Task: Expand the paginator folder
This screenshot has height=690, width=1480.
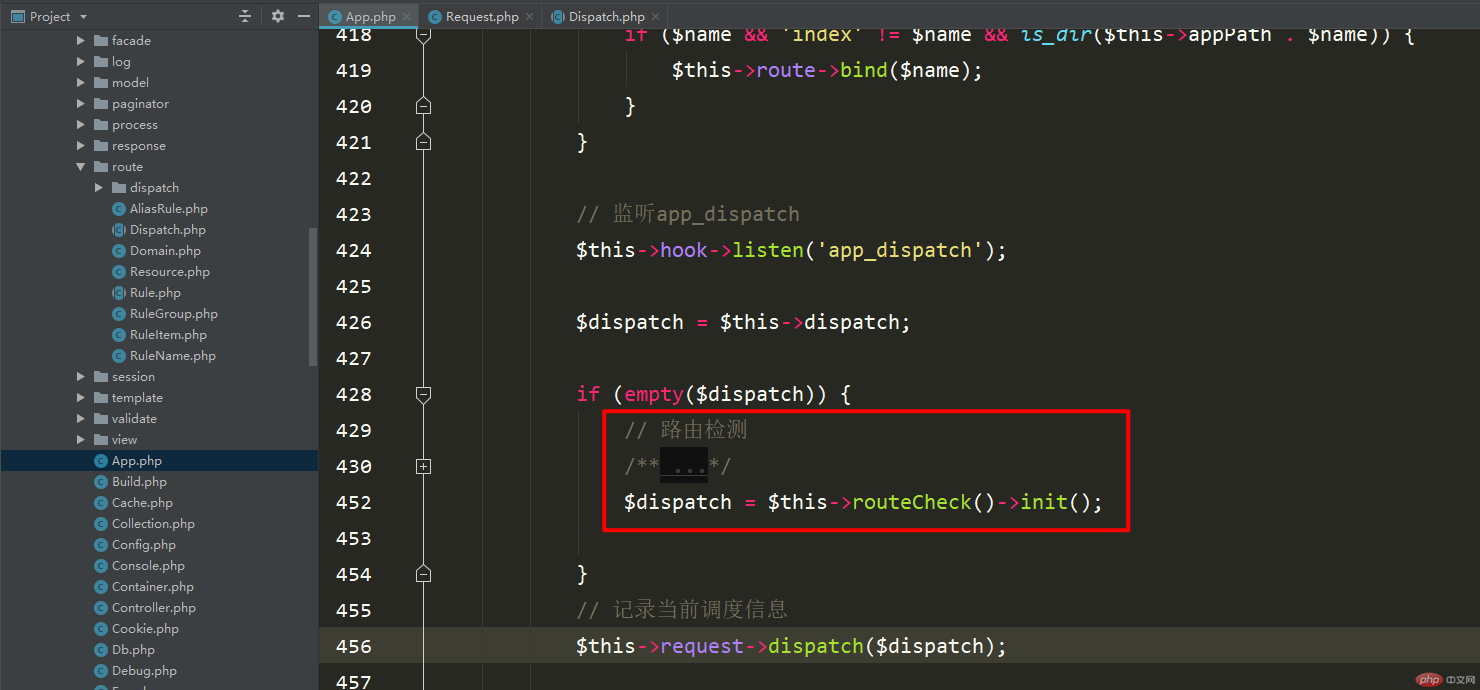Action: pos(81,104)
